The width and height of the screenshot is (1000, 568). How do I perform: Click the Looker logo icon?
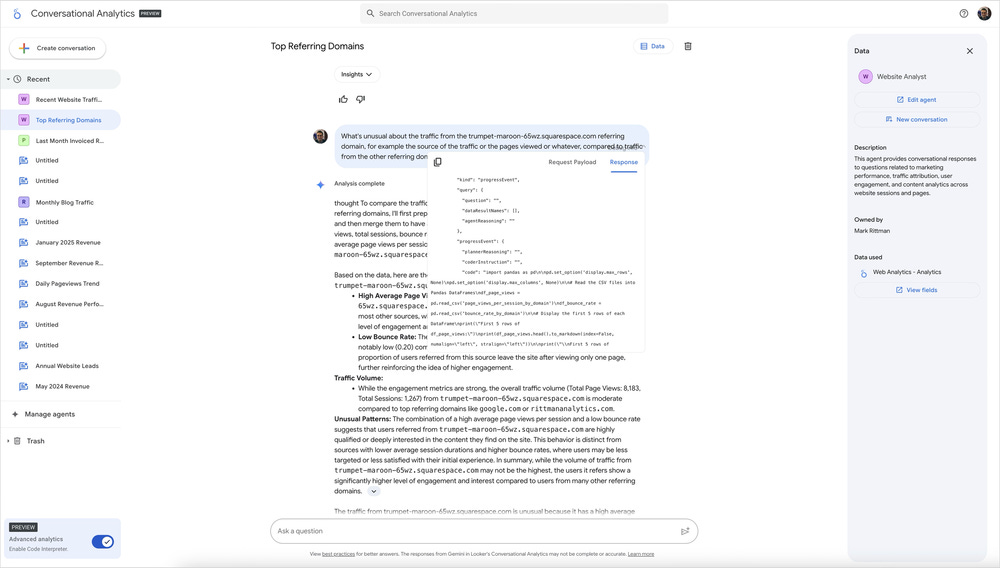17,13
